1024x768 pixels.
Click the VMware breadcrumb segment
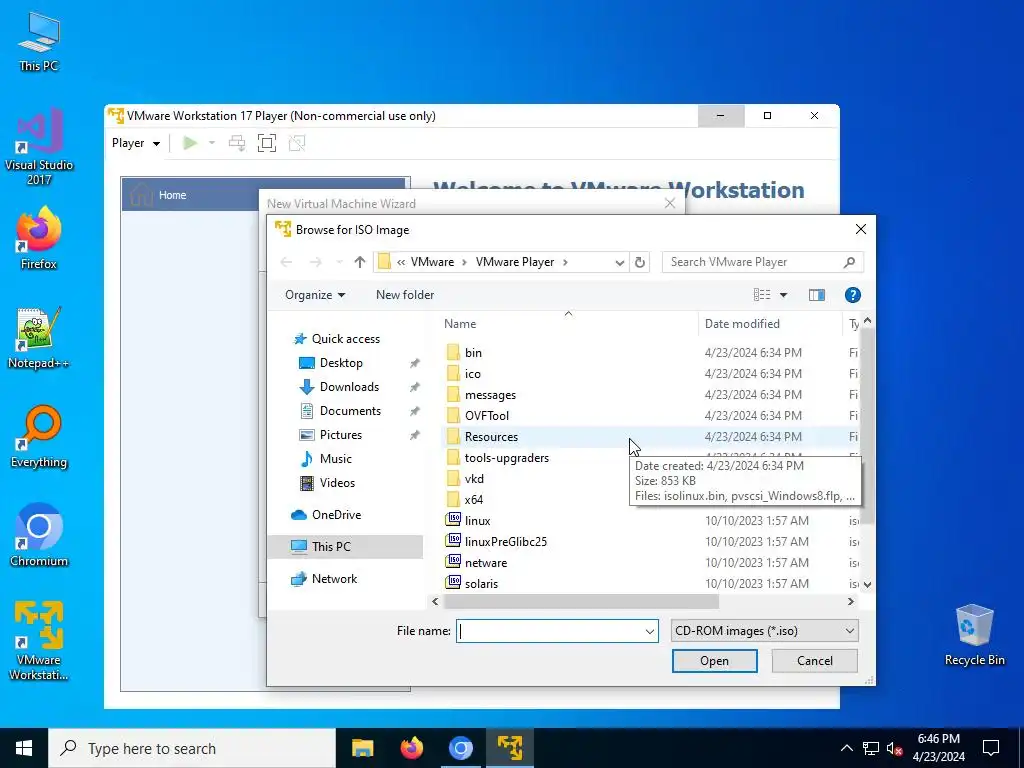point(432,262)
